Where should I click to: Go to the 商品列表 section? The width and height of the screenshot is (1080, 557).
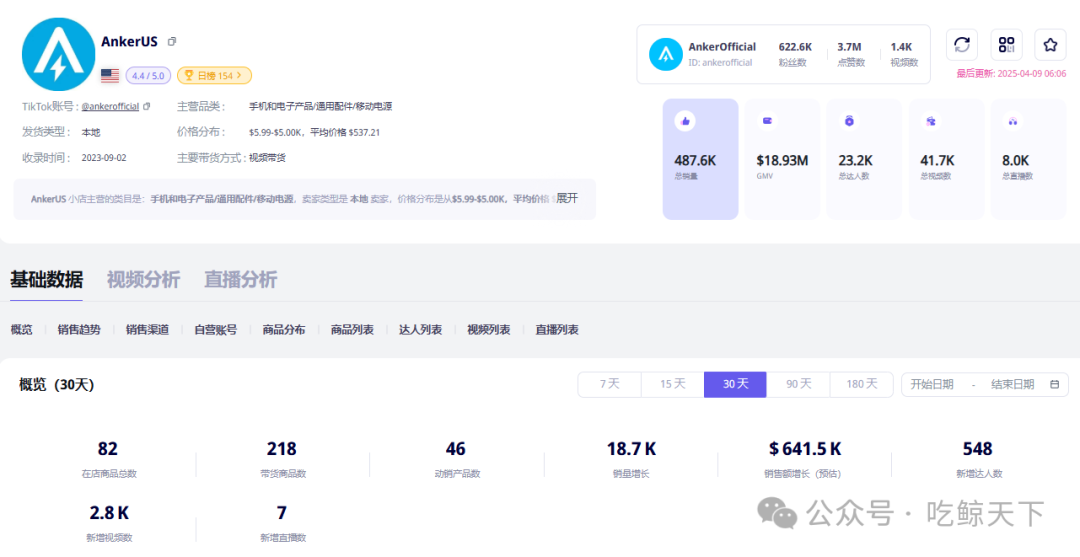coord(352,330)
